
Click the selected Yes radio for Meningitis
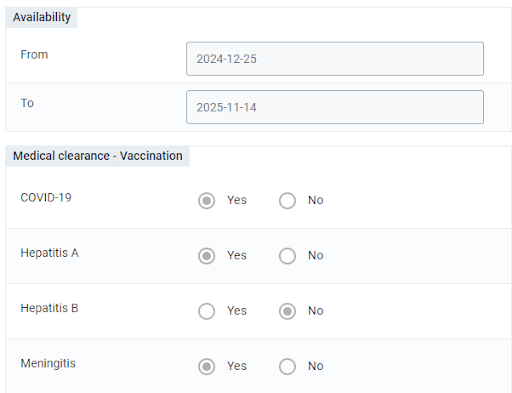[206, 367]
